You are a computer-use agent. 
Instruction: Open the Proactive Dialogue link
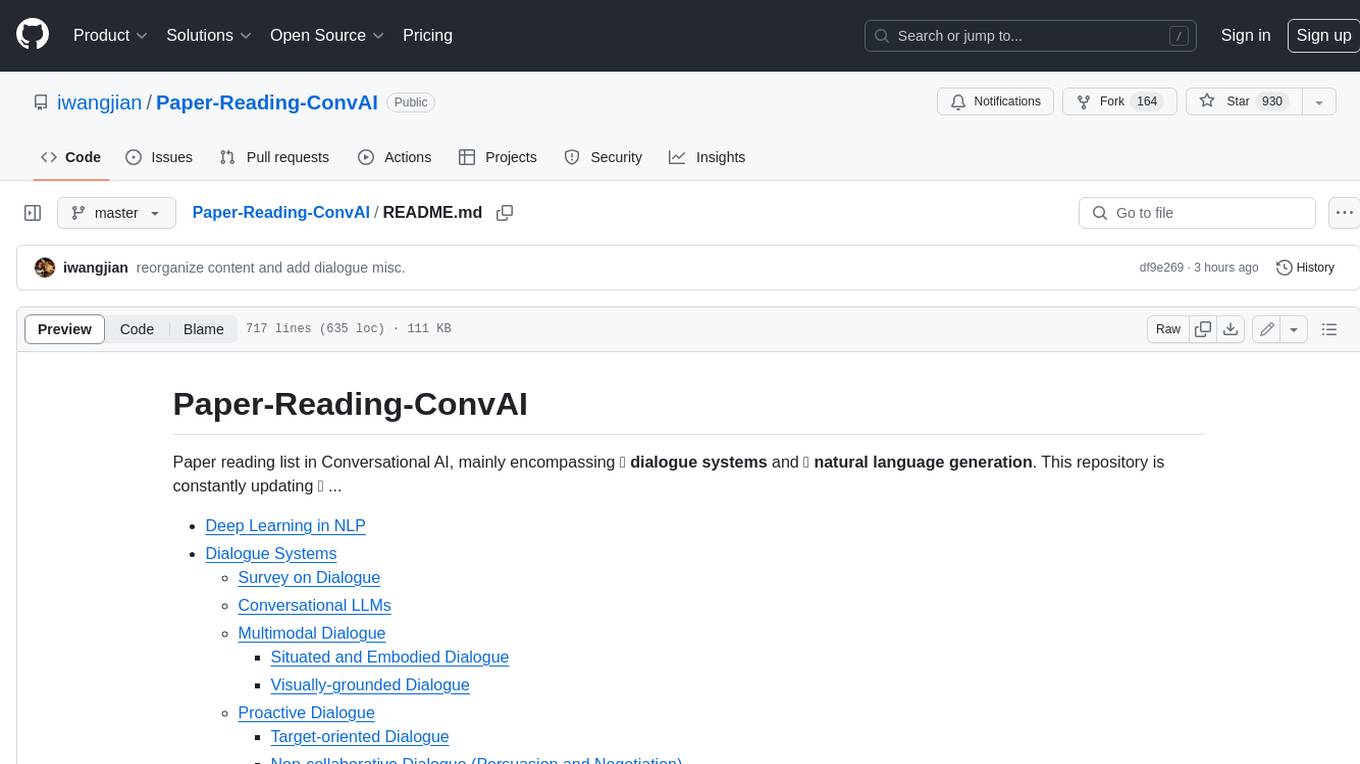click(306, 713)
